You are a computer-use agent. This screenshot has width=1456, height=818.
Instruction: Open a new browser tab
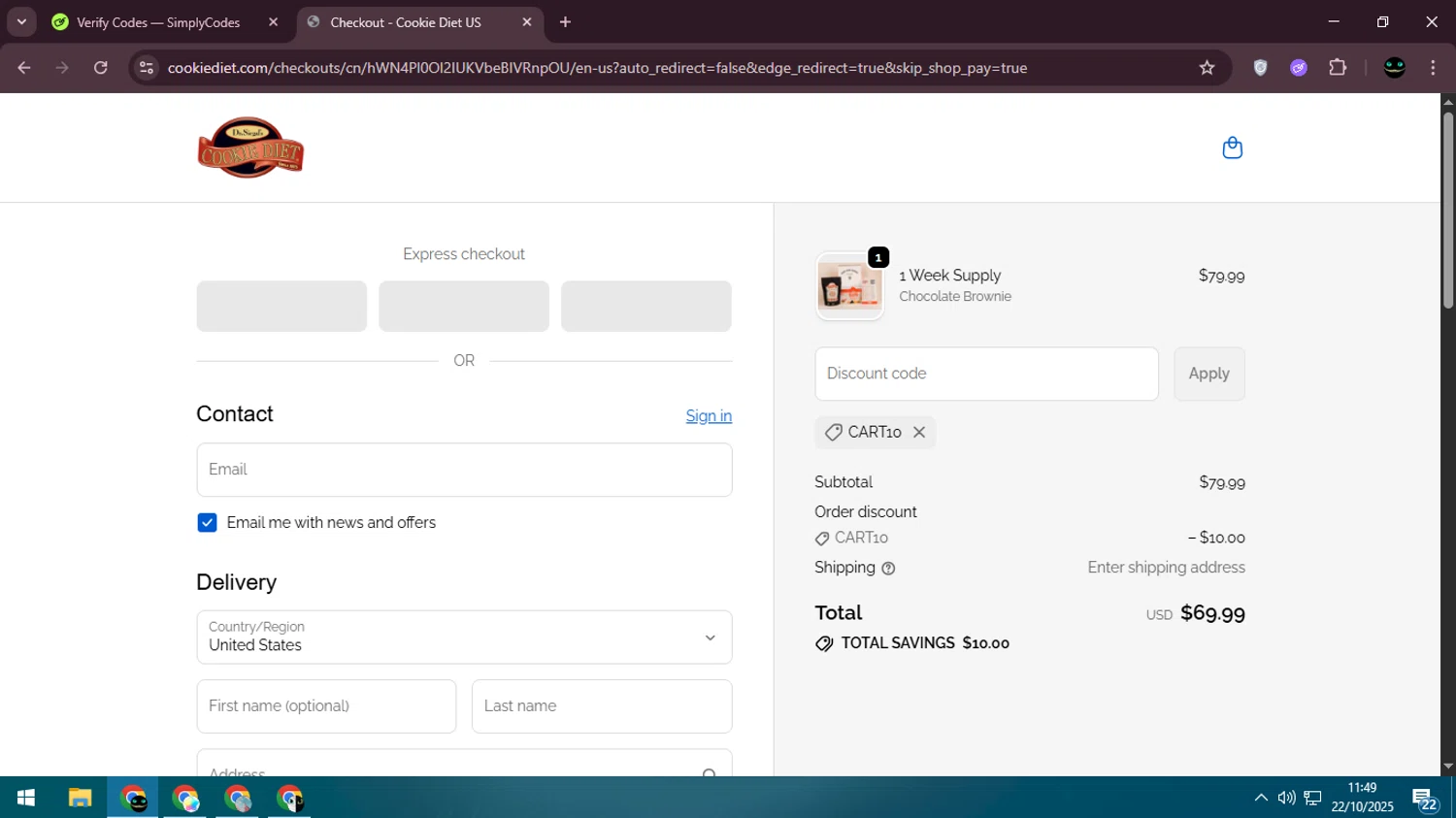click(x=566, y=22)
